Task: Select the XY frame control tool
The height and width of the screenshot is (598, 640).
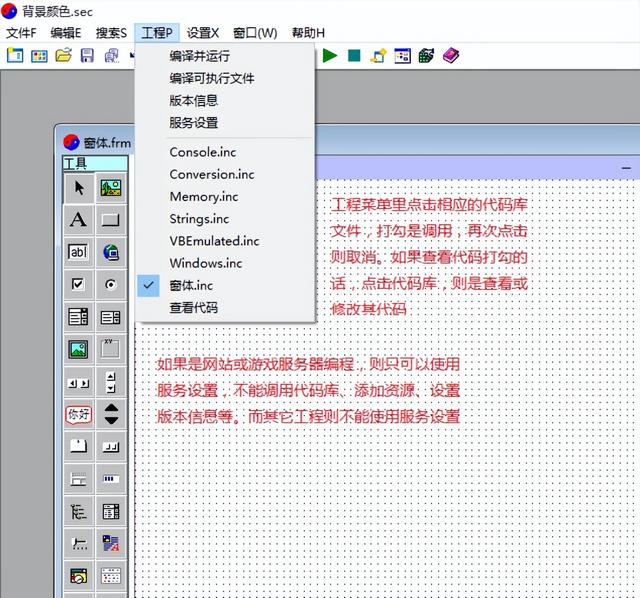Action: pyautogui.click(x=111, y=349)
